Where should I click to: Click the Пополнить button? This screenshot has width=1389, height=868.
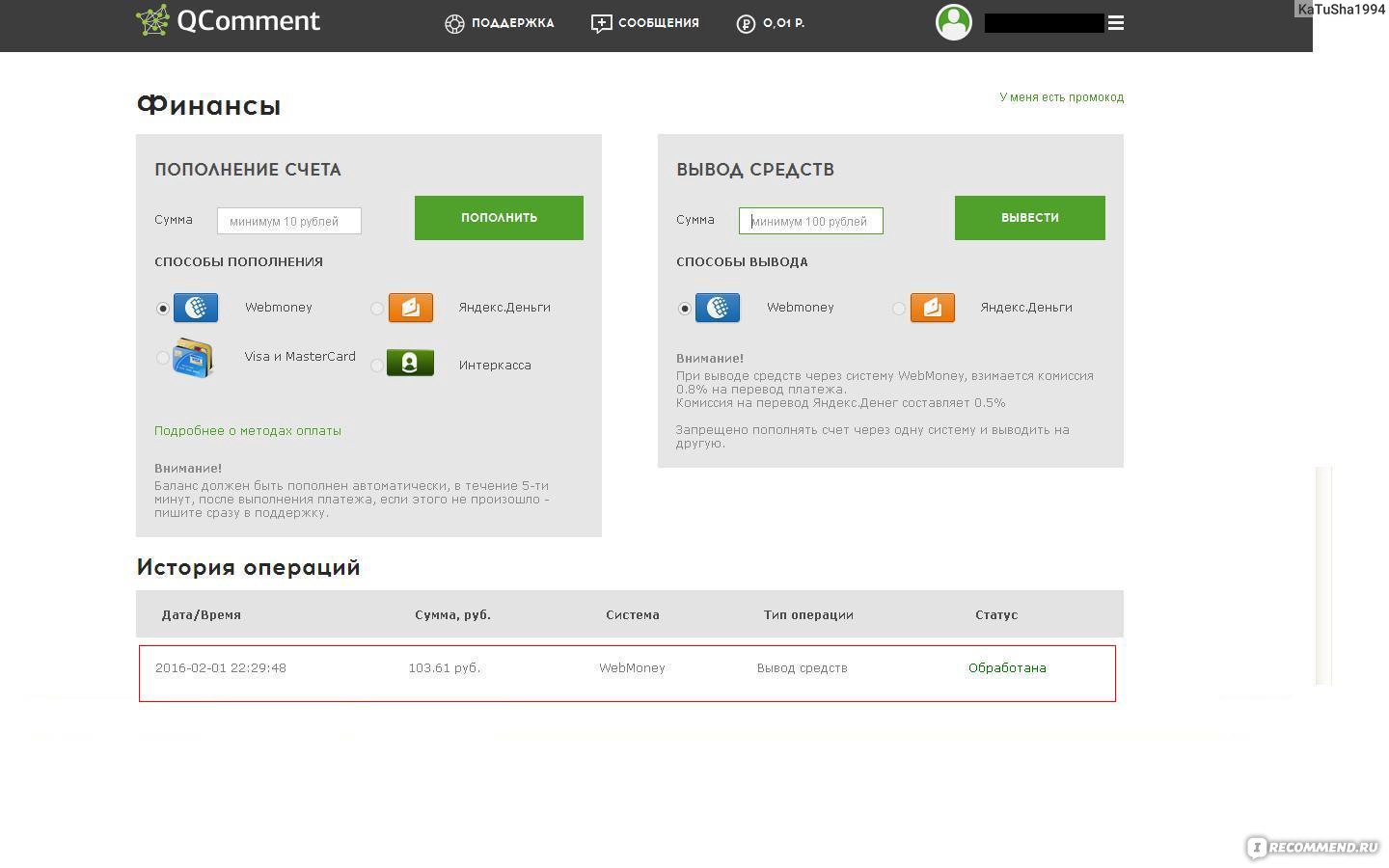pos(499,218)
